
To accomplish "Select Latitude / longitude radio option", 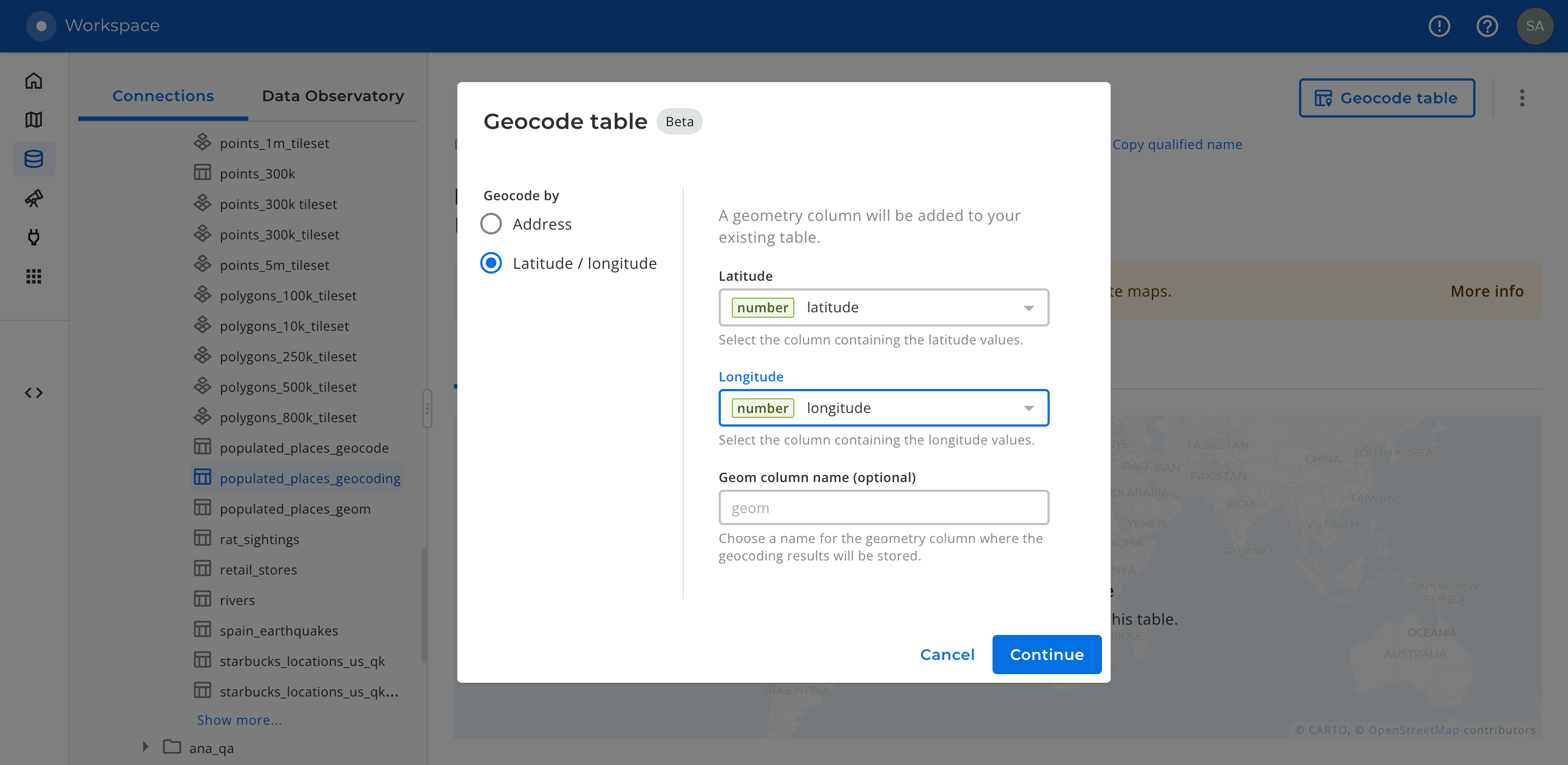I will tap(491, 263).
